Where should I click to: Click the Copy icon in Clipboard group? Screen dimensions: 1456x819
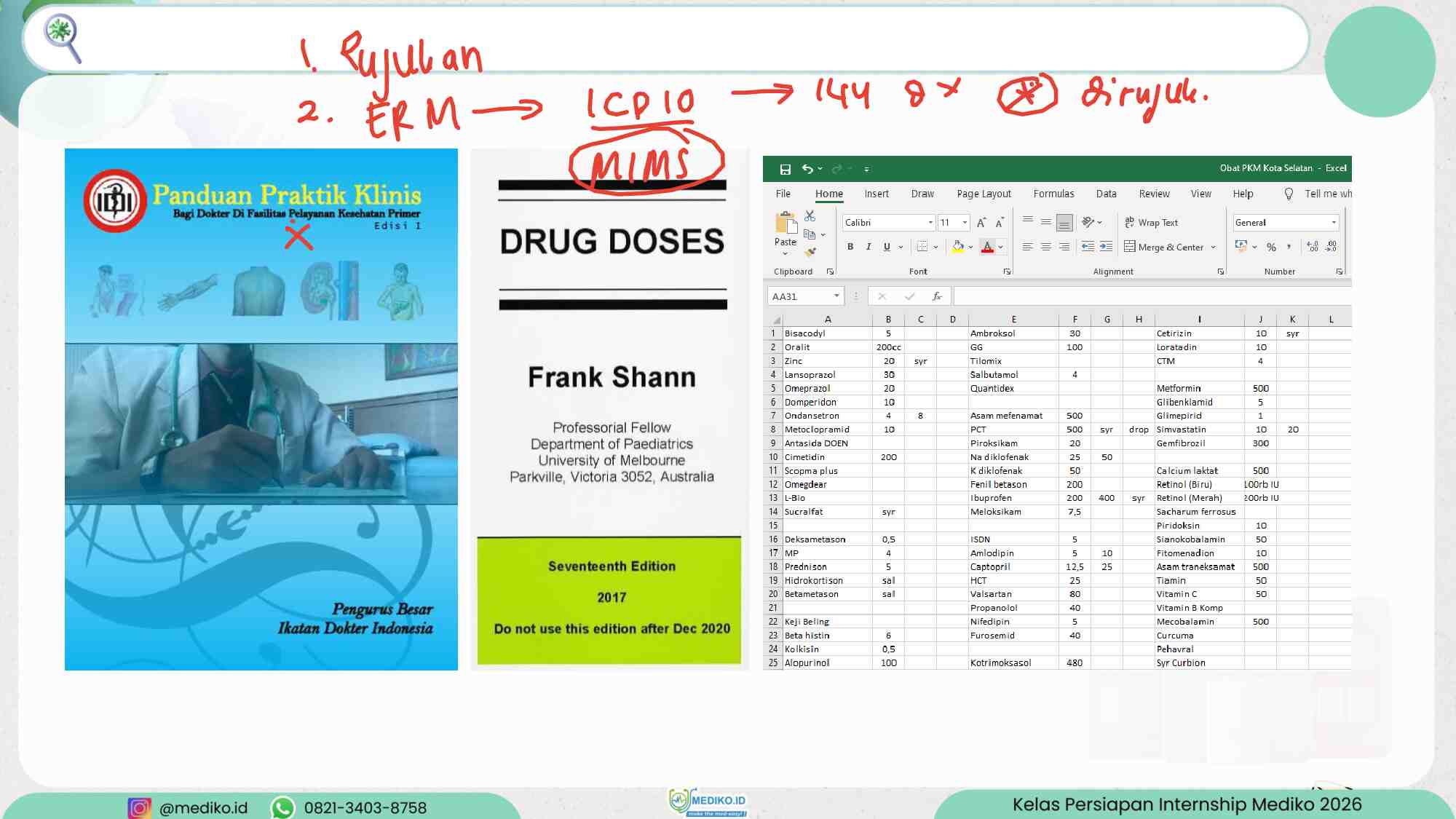[809, 234]
